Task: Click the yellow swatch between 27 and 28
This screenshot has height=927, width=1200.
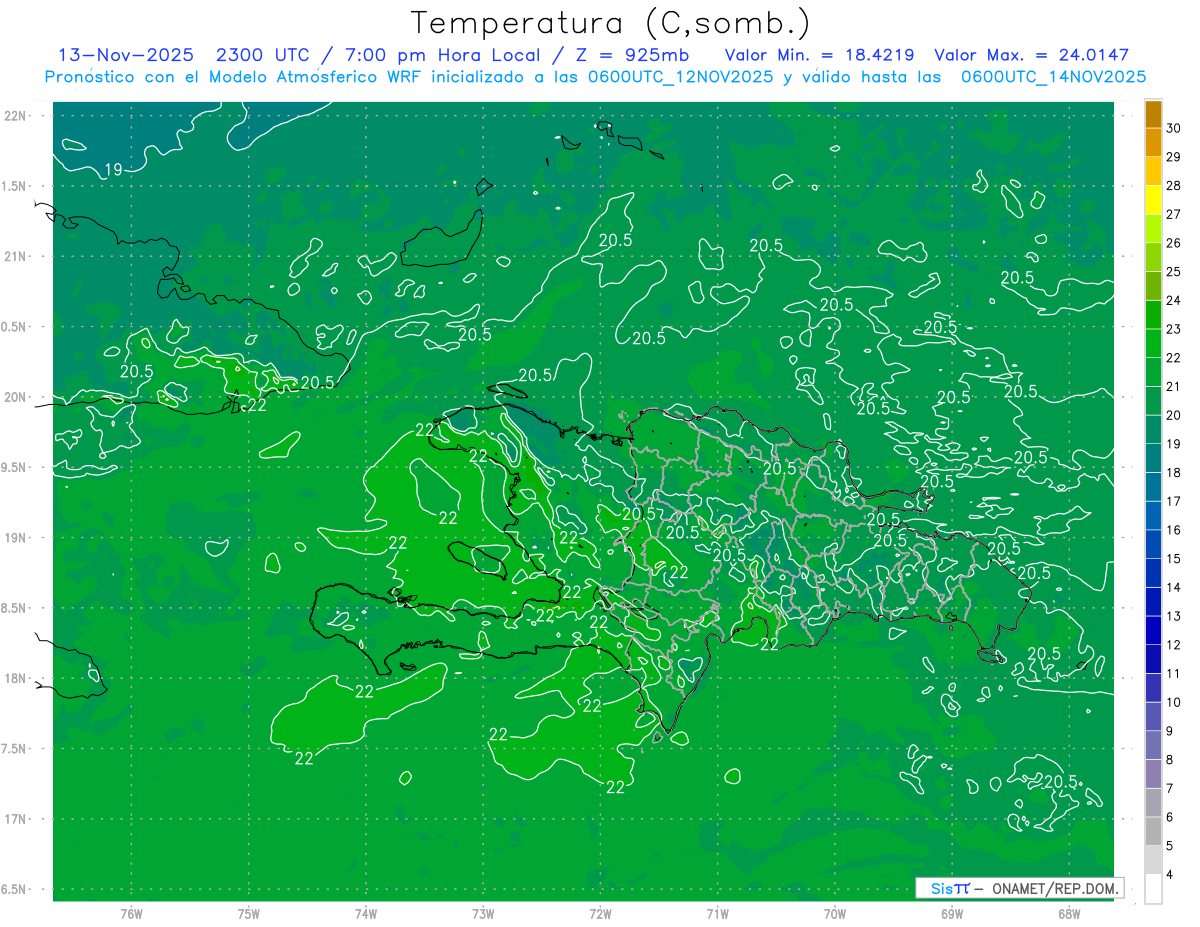Action: [x=1153, y=200]
